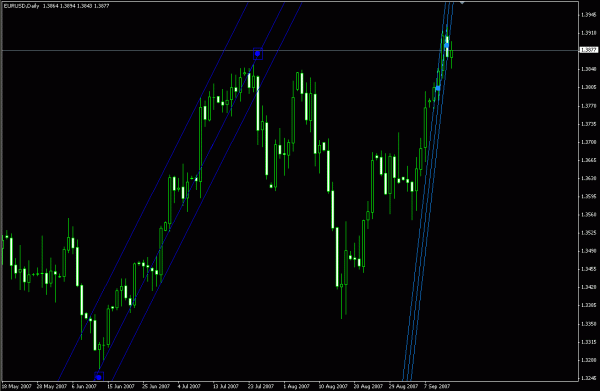The width and height of the screenshot is (600, 391).
Task: Click the 1.3735 price scale label
Action: pyautogui.click(x=589, y=124)
